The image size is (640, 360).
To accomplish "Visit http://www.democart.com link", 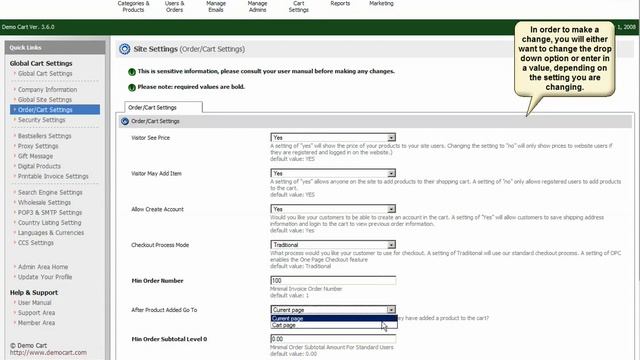I will pos(48,352).
